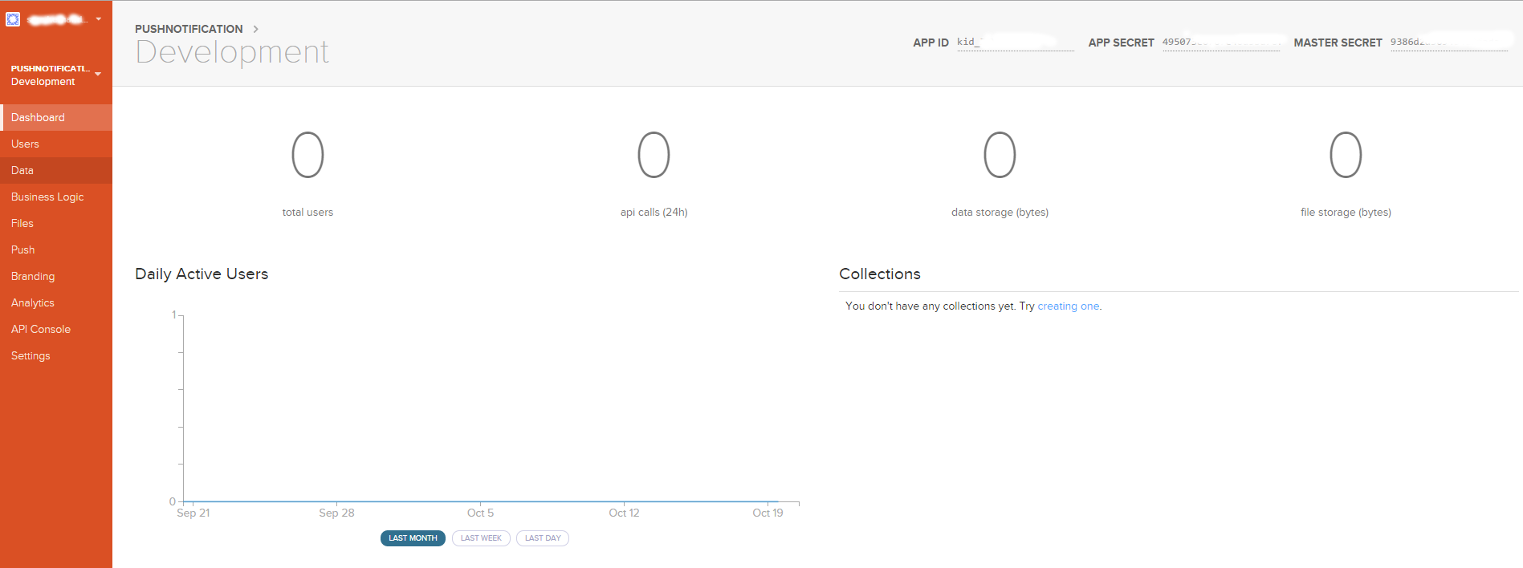Select Business Logic in the sidebar
Viewport: 1523px width, 568px height.
coord(56,197)
